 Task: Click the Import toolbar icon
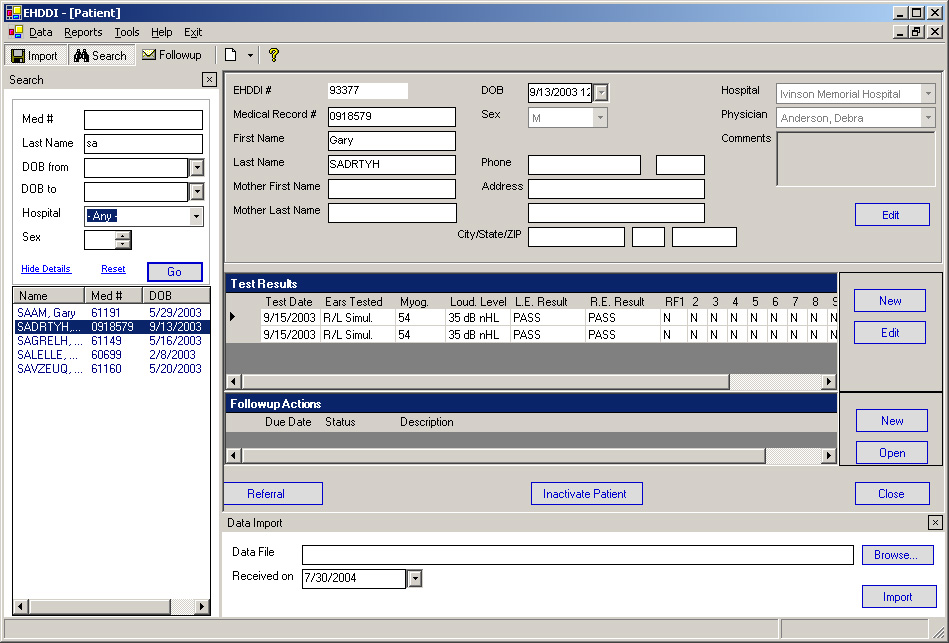[34, 56]
